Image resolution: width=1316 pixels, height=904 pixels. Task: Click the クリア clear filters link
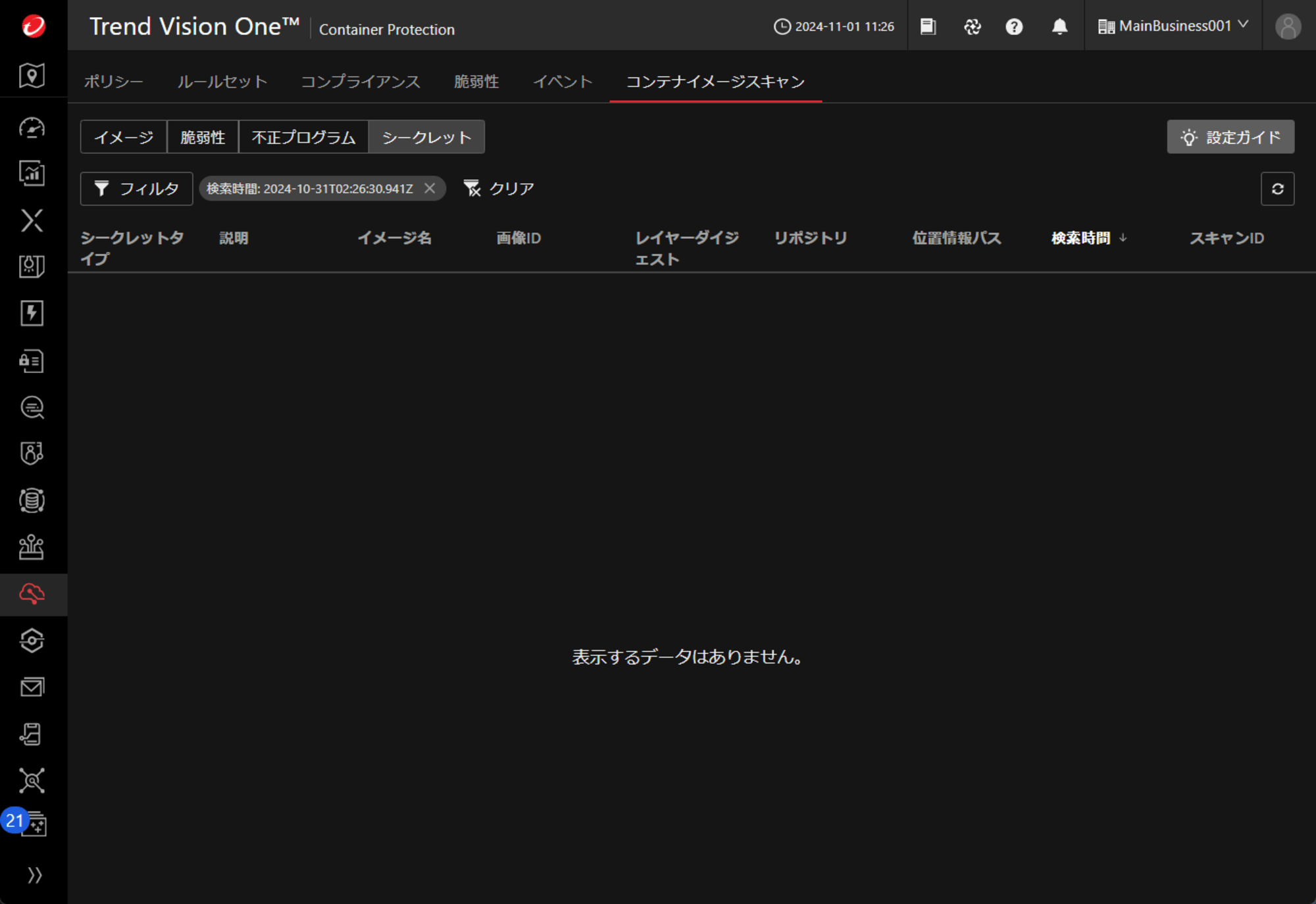[499, 189]
